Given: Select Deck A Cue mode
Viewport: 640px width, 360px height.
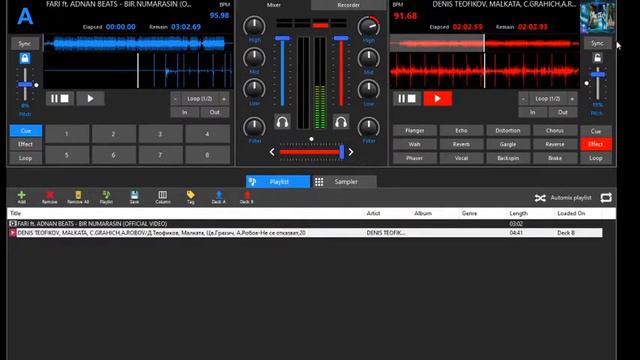Looking at the screenshot, I should [25, 131].
